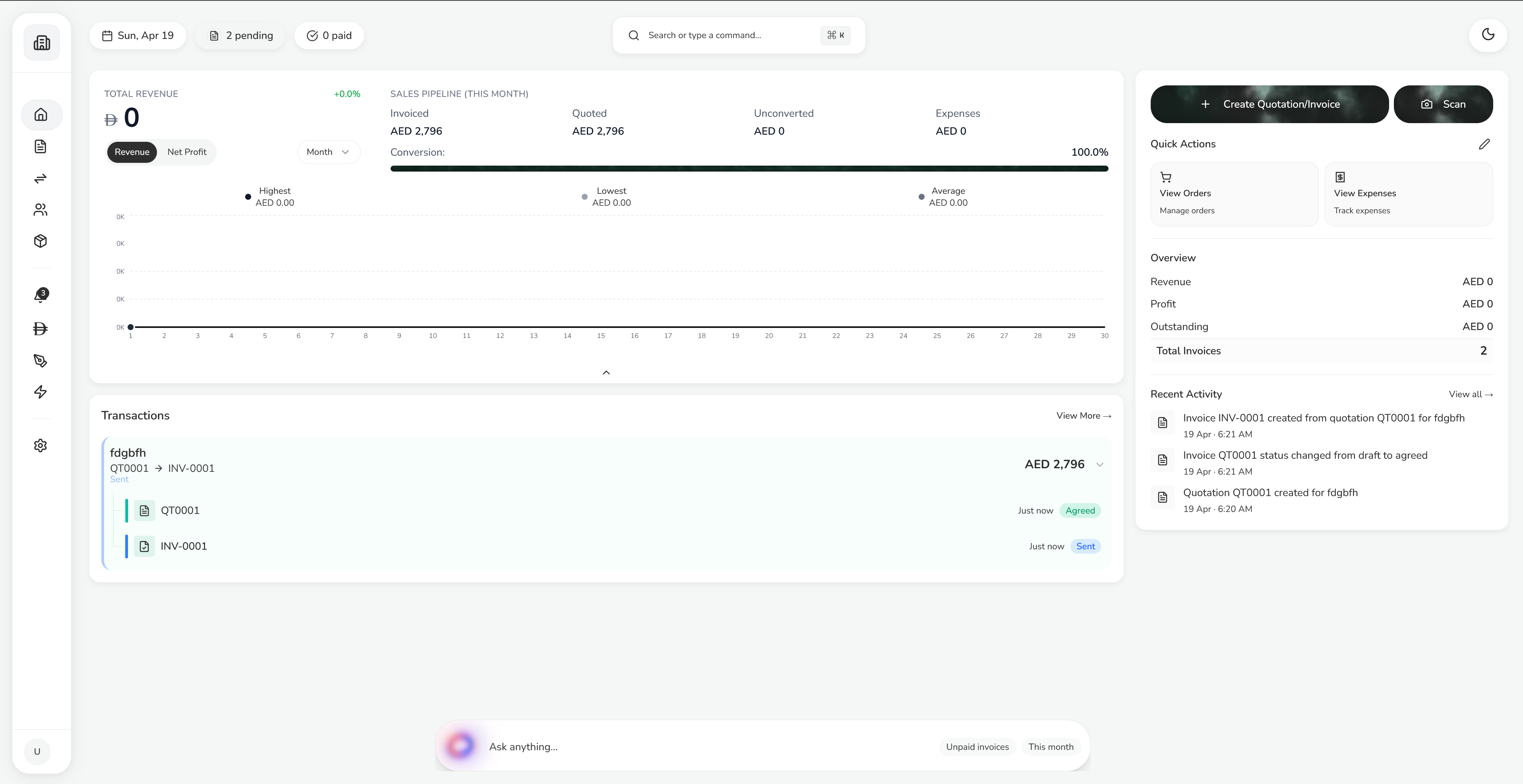This screenshot has height=784, width=1523.
Task: Click the Ask anything input field
Action: pyautogui.click(x=698, y=747)
